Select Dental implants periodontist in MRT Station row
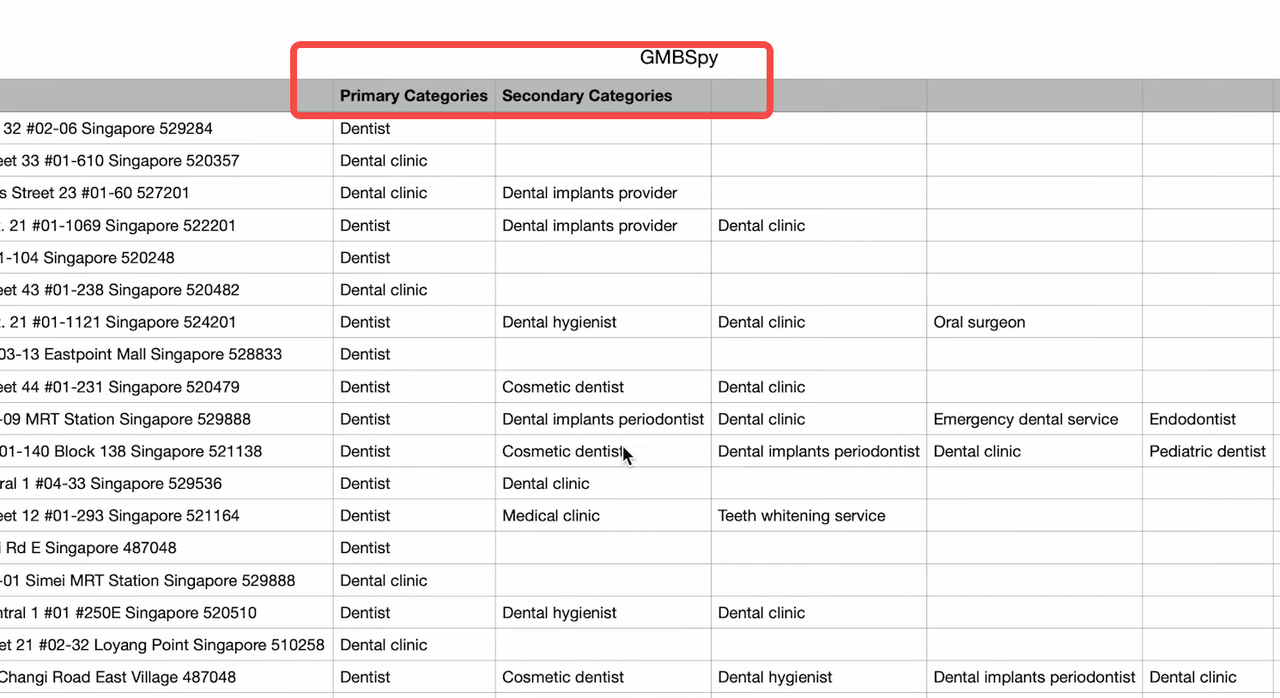Image resolution: width=1280 pixels, height=698 pixels. (603, 419)
